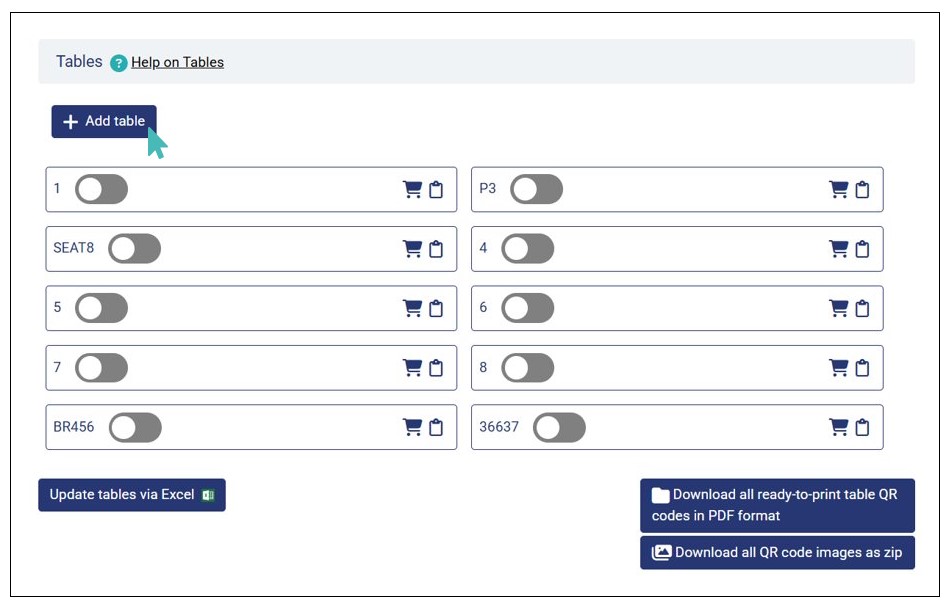Click the clipboard icon for table 36637
The width and height of the screenshot is (949, 607).
point(862,427)
